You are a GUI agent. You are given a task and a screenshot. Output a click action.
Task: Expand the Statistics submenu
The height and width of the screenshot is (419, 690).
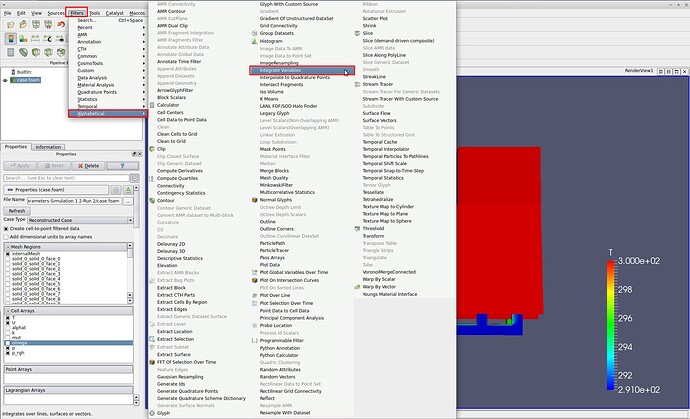[108, 99]
